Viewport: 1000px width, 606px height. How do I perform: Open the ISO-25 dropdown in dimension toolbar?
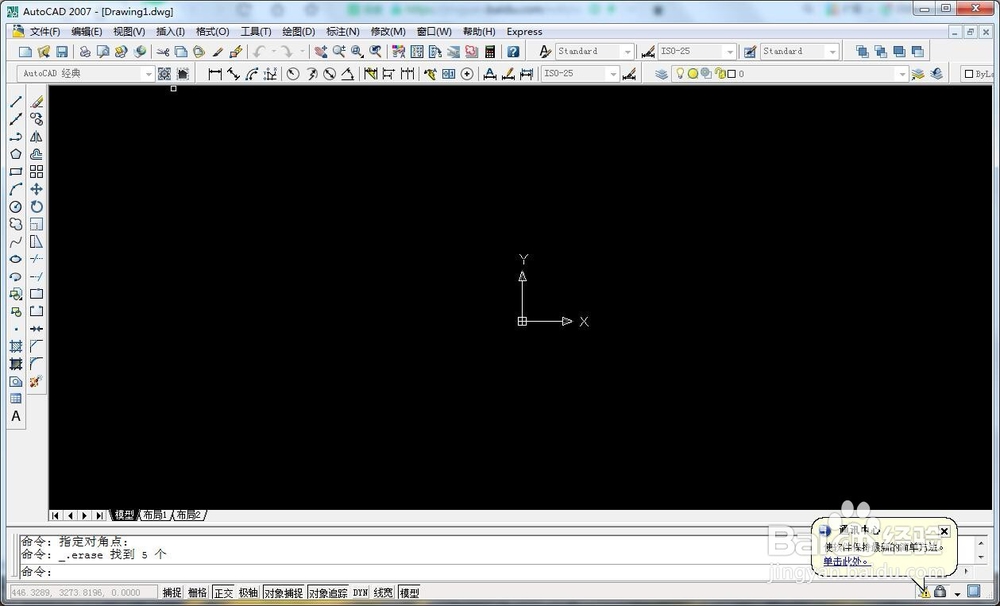click(x=613, y=74)
